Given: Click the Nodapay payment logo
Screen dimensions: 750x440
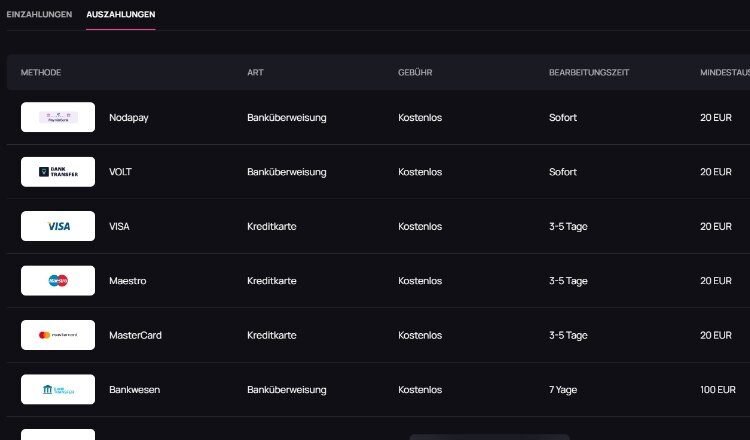Looking at the screenshot, I should 58,117.
